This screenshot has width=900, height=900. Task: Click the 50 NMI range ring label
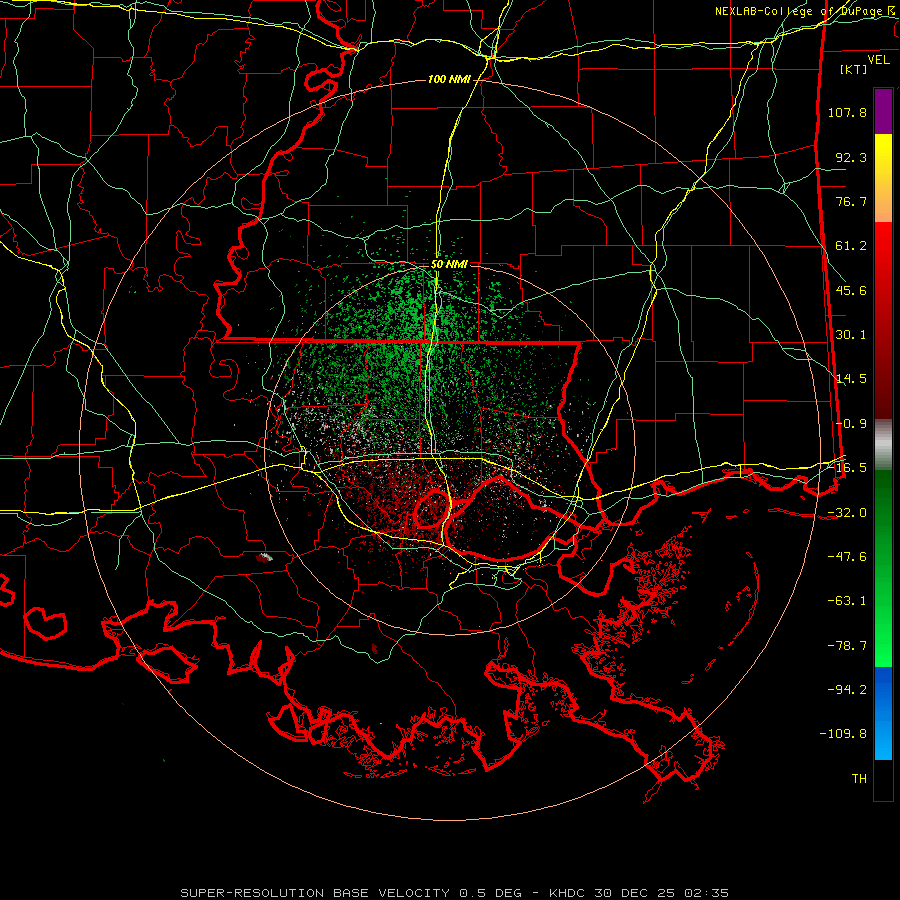pos(449,265)
